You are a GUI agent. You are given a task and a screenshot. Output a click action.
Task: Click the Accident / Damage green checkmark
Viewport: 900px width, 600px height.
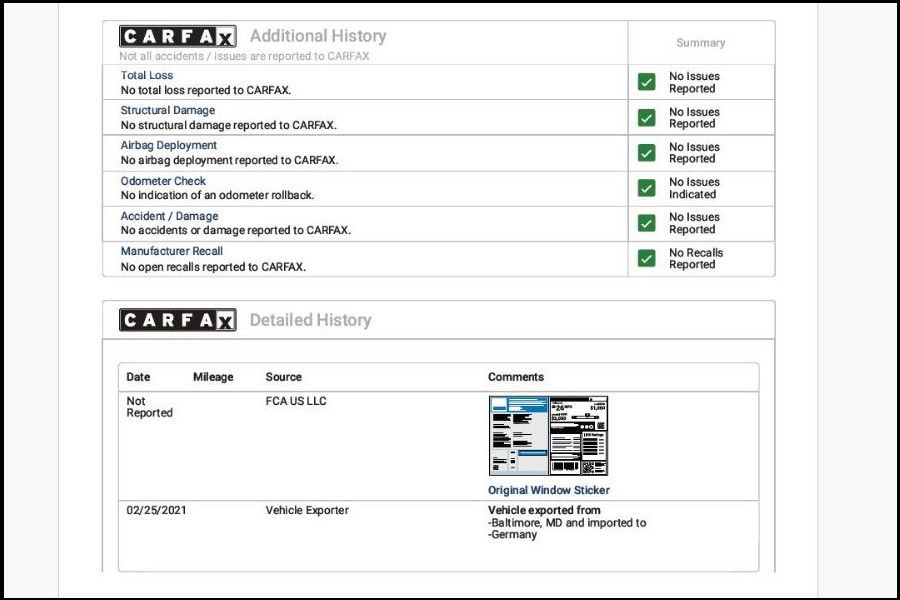pyautogui.click(x=647, y=223)
